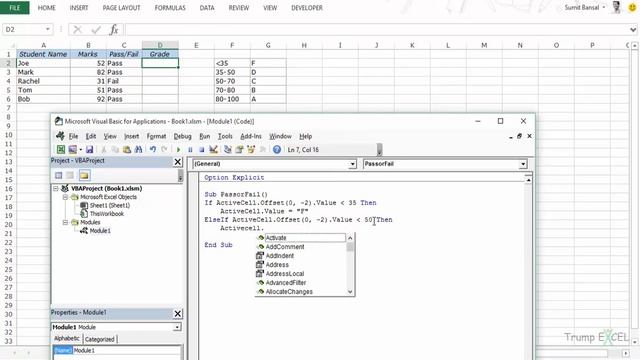640x360 pixels.
Task: Switch to Alphabetic properties tab
Action: [x=67, y=338]
